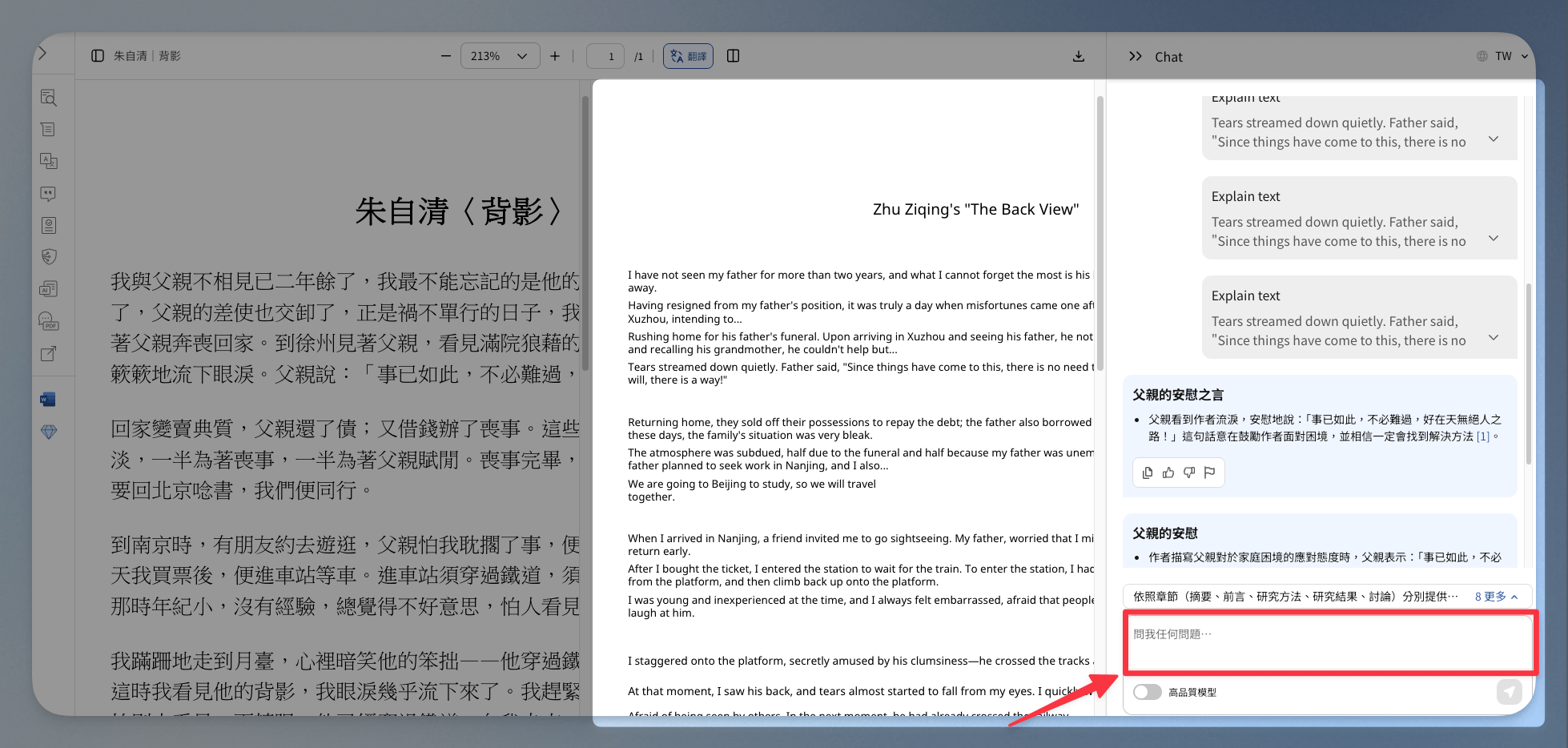Viewport: 1568px width, 748px height.
Task: Toggle the split view layout icon
Action: (733, 56)
